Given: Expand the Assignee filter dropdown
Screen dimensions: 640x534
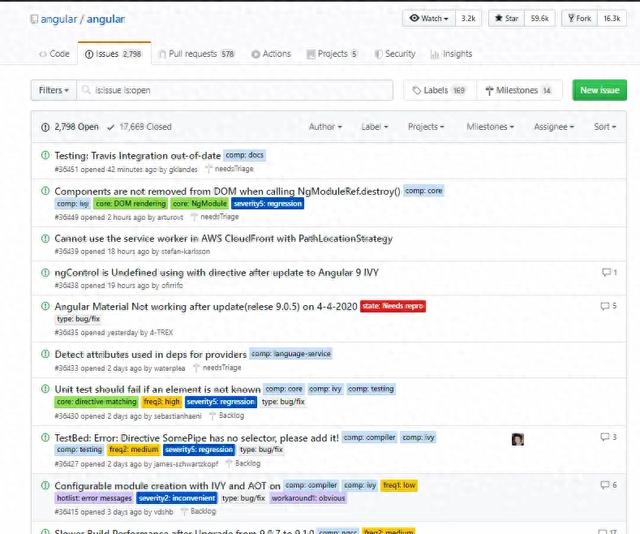Looking at the screenshot, I should pyautogui.click(x=554, y=127).
